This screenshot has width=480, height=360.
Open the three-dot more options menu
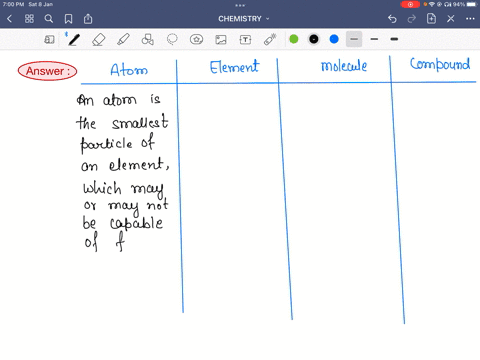(470, 19)
